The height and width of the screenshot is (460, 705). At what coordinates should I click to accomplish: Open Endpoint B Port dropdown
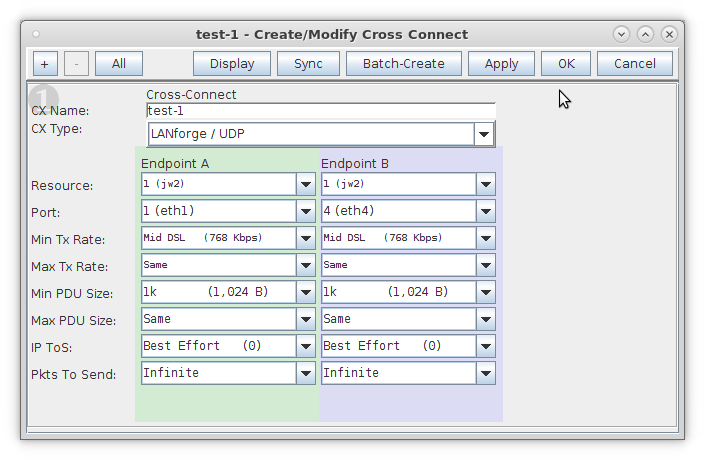click(x=485, y=212)
